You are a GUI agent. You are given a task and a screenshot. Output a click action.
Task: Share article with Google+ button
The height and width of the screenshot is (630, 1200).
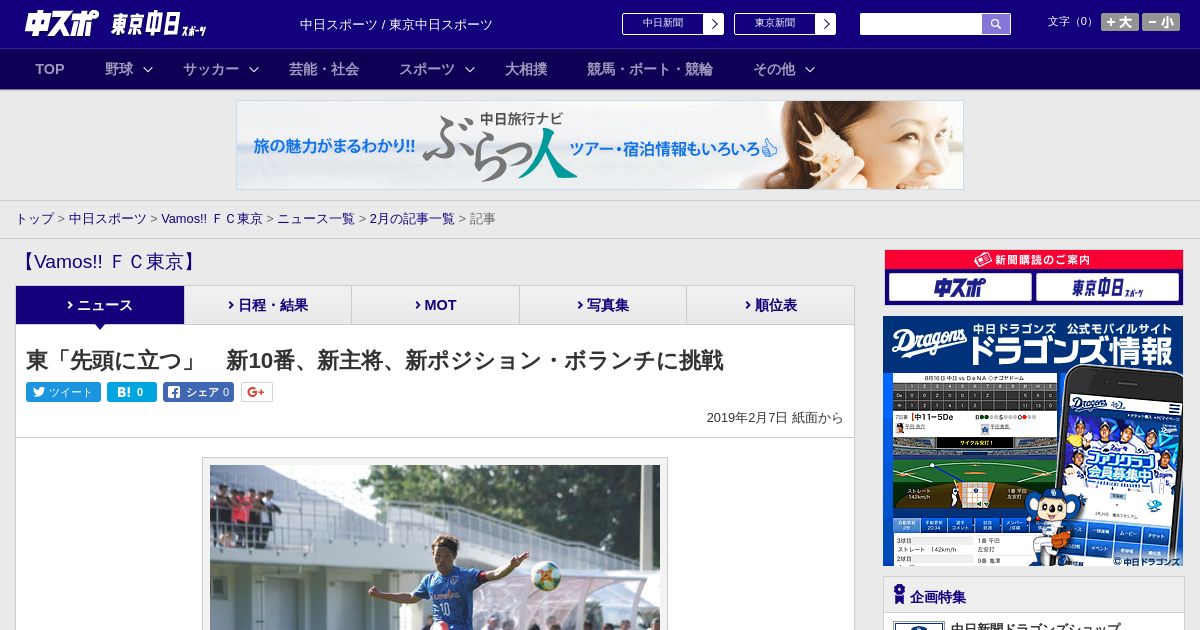pyautogui.click(x=257, y=392)
